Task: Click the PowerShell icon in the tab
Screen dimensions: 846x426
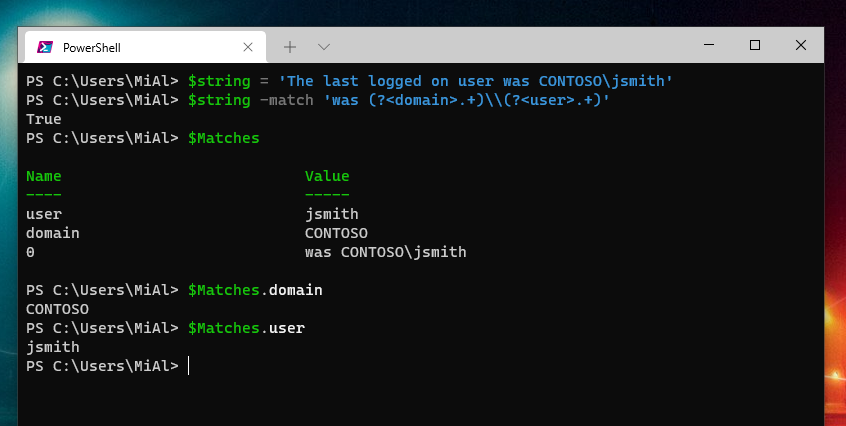Action: 45,47
